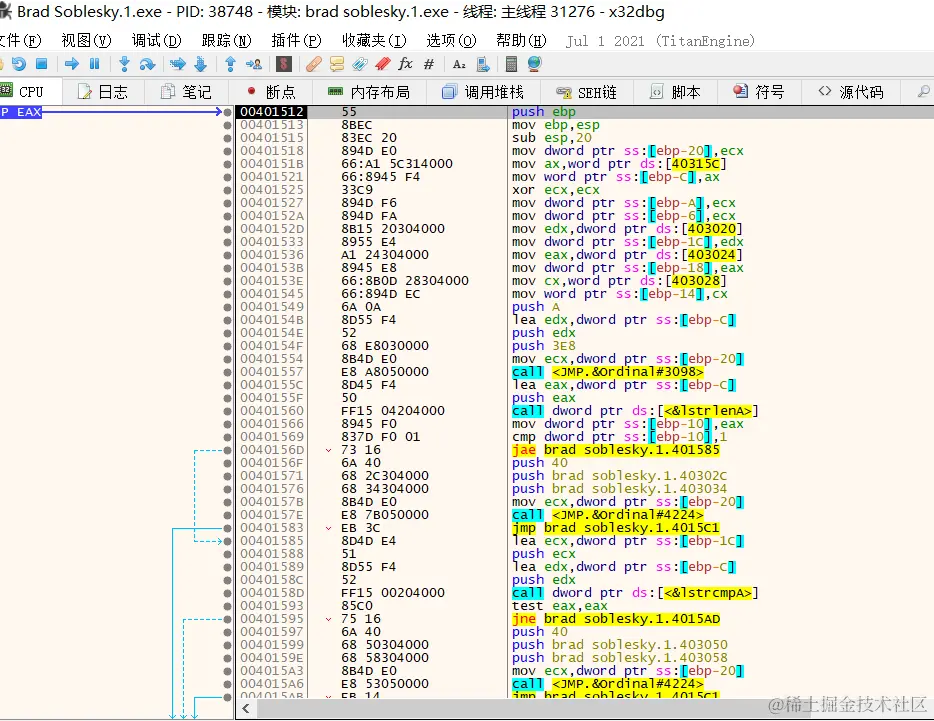Toggle breakpoint bullet at address 00401513
The height and width of the screenshot is (721, 934).
(227, 125)
